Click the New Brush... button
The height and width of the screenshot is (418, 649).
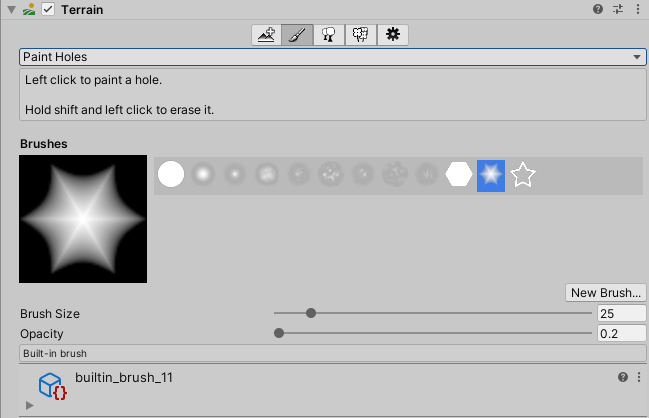(x=605, y=293)
